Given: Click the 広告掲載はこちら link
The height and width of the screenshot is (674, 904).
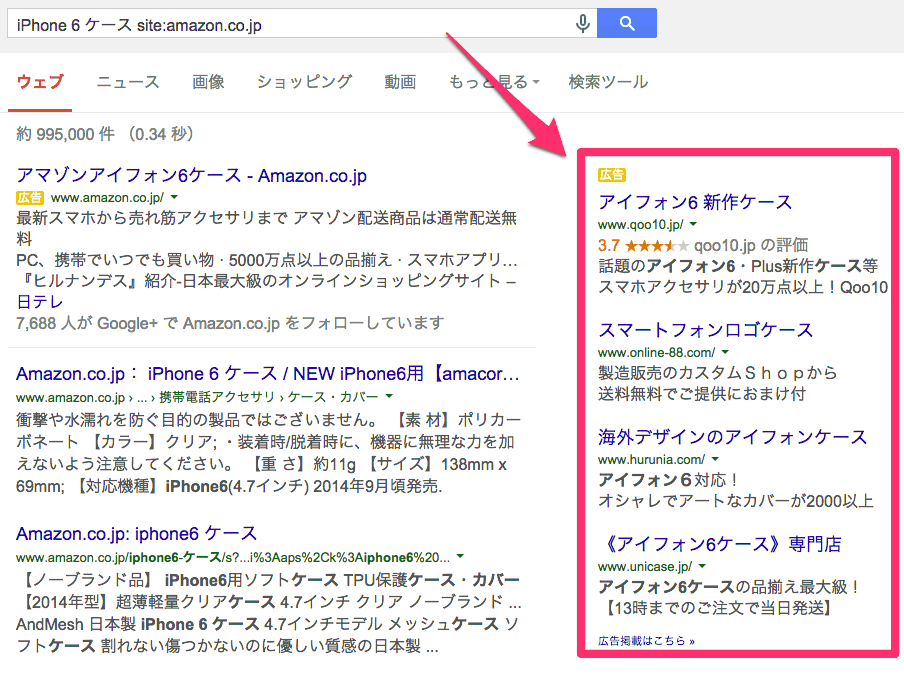Looking at the screenshot, I should [x=646, y=641].
